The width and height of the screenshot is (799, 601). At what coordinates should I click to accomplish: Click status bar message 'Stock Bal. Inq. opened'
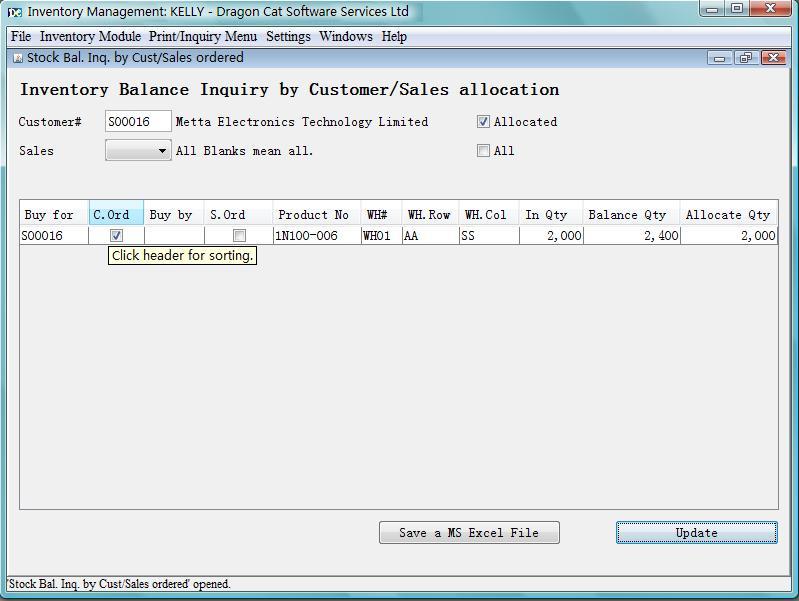(119, 584)
